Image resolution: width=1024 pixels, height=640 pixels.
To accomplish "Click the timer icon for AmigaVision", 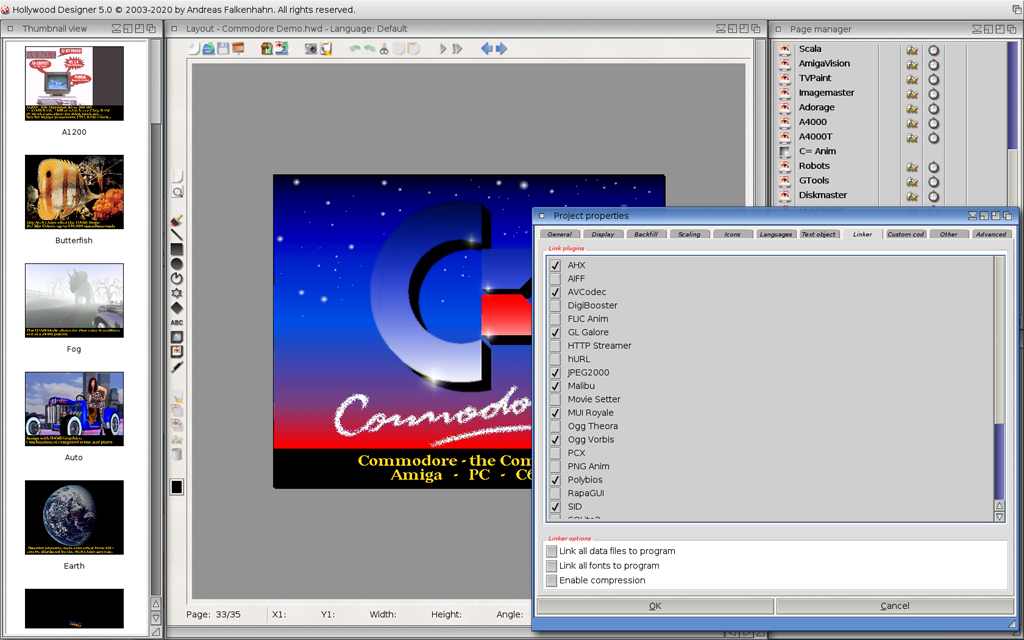I will pos(934,64).
